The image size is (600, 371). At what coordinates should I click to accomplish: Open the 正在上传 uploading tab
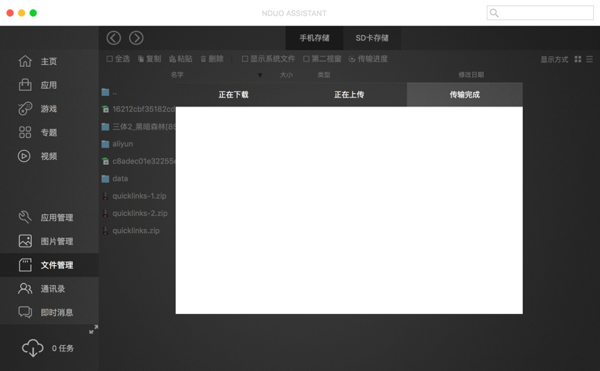click(x=349, y=94)
